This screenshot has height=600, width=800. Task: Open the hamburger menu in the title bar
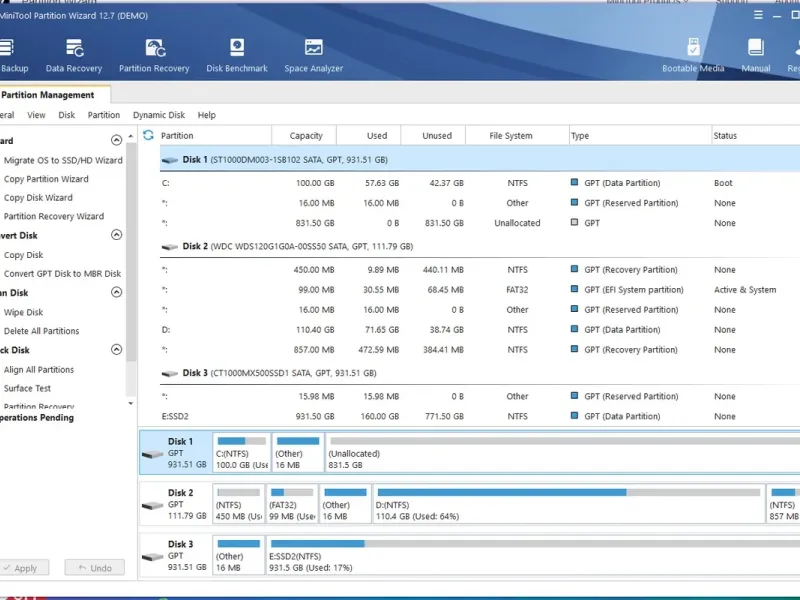tap(758, 15)
